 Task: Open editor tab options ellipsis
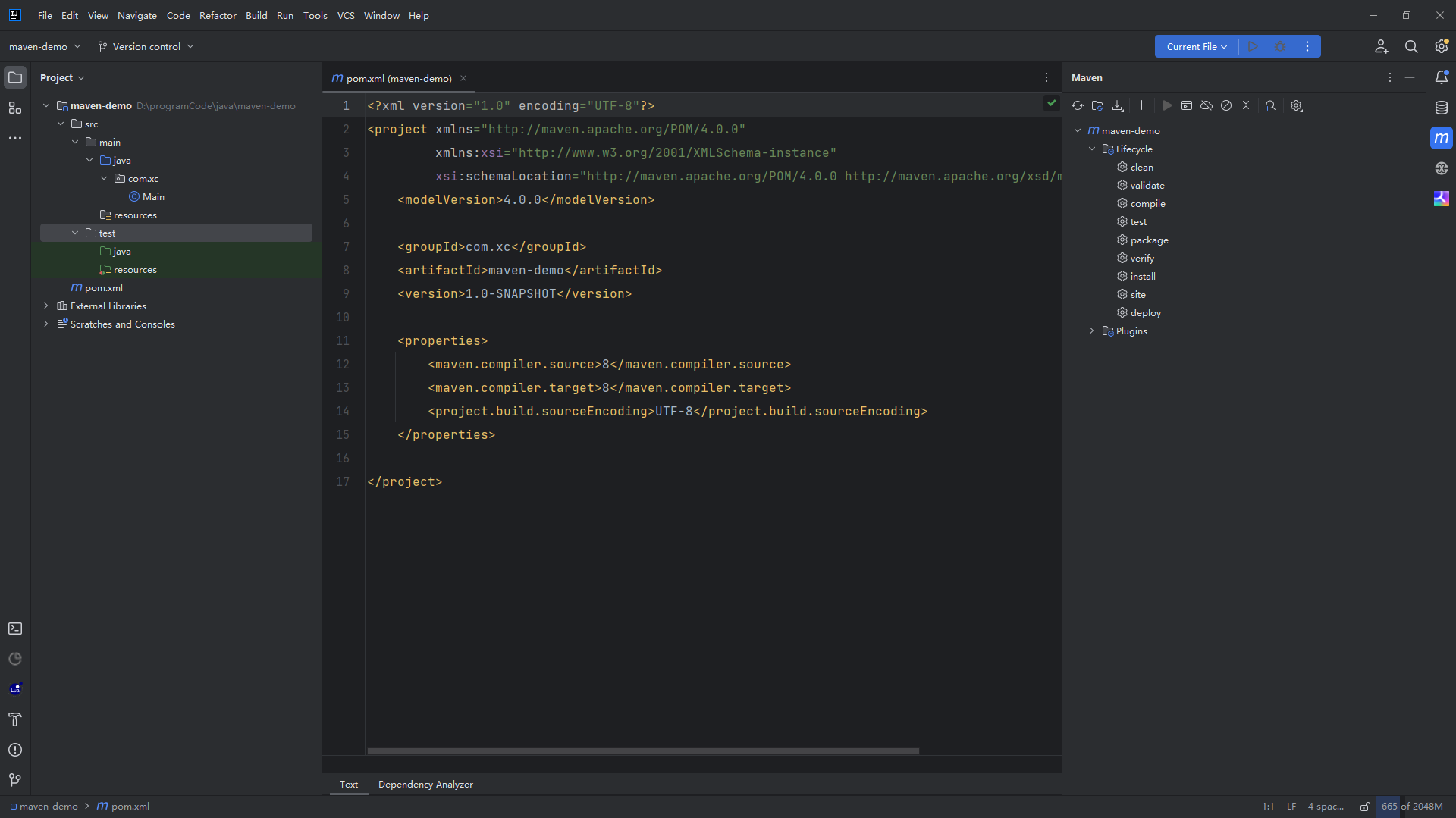(x=1046, y=77)
